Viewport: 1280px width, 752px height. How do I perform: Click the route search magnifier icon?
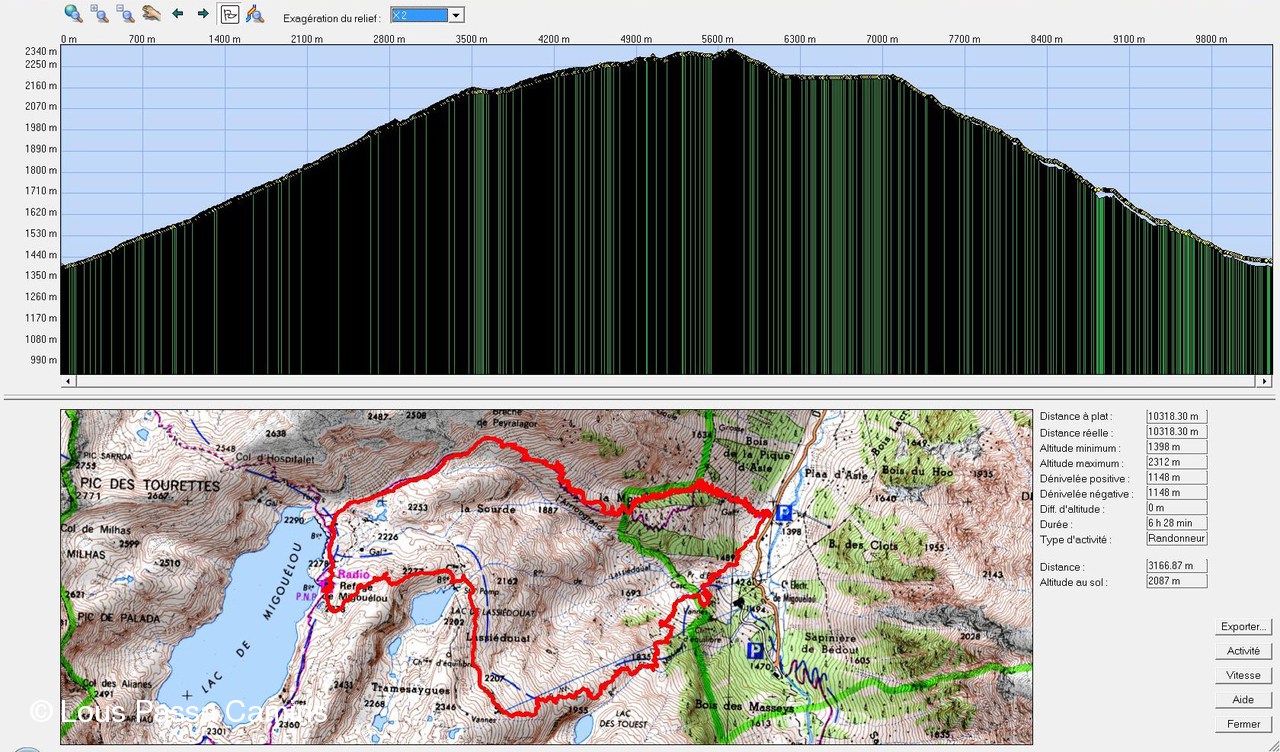point(255,14)
